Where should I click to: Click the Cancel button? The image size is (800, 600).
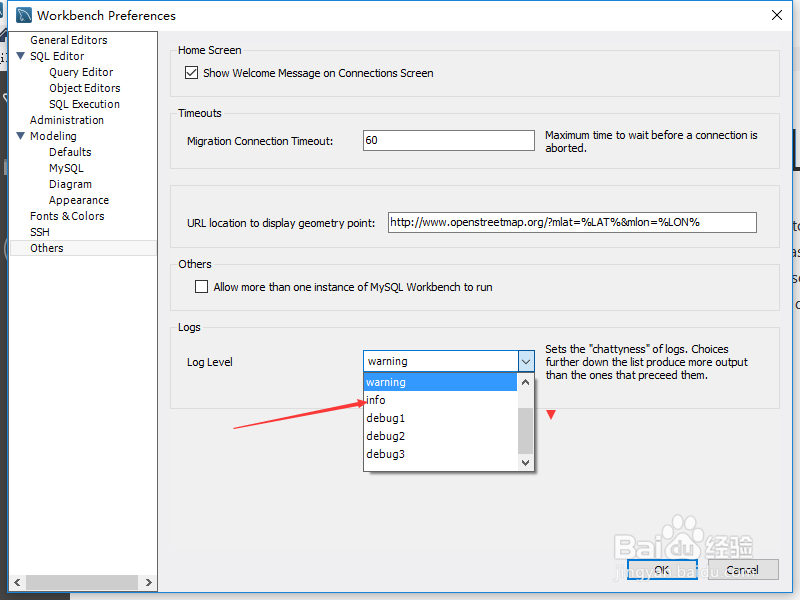[743, 569]
